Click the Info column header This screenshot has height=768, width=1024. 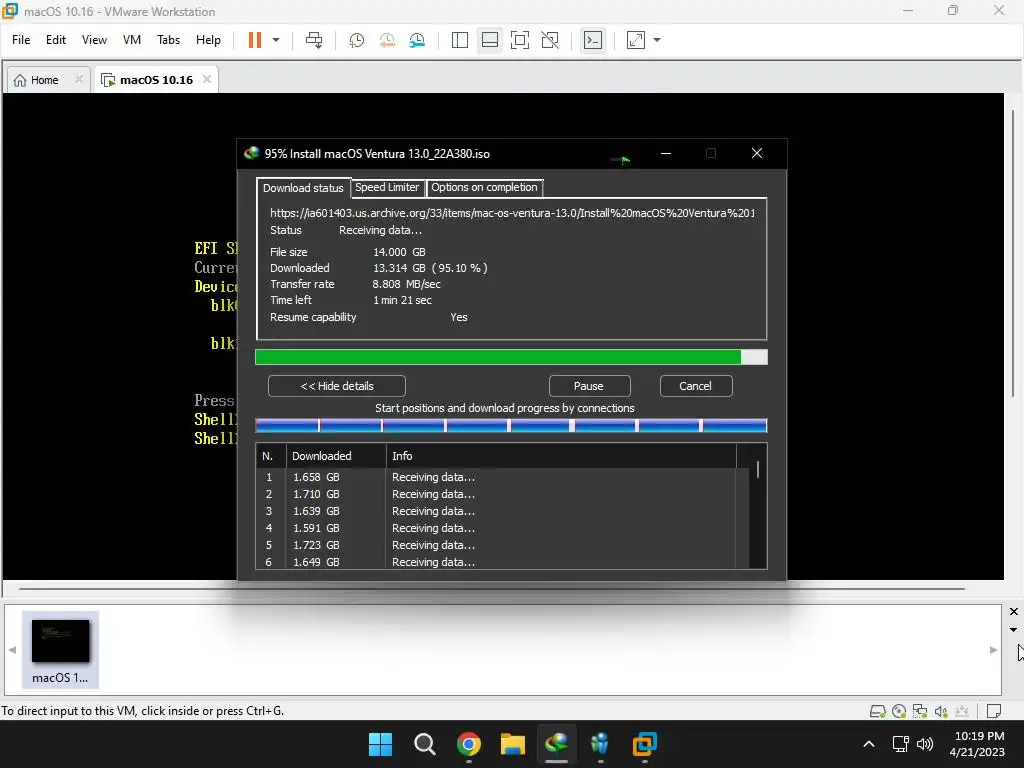(x=560, y=456)
